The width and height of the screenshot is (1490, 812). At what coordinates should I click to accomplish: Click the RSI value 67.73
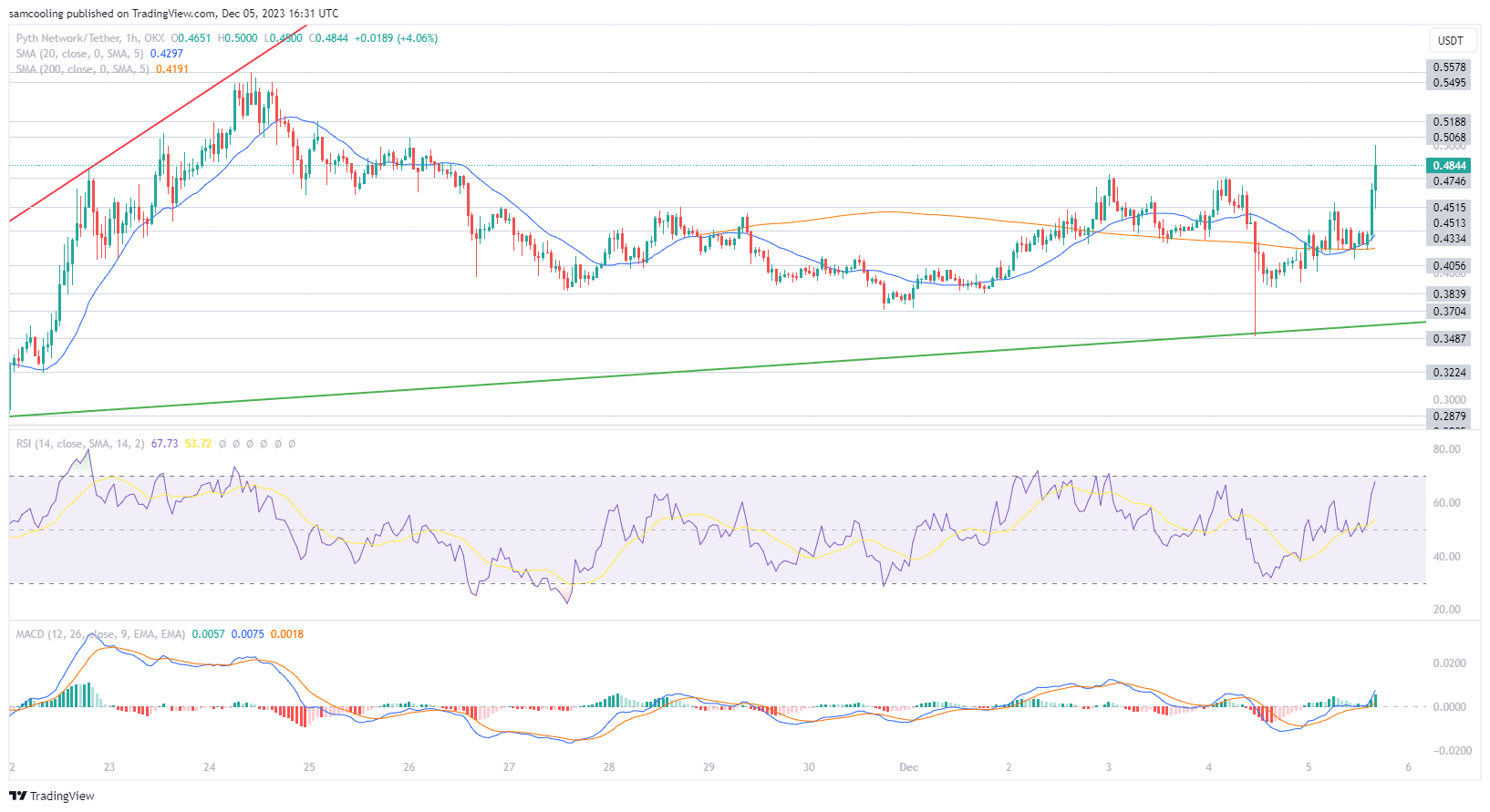click(164, 444)
